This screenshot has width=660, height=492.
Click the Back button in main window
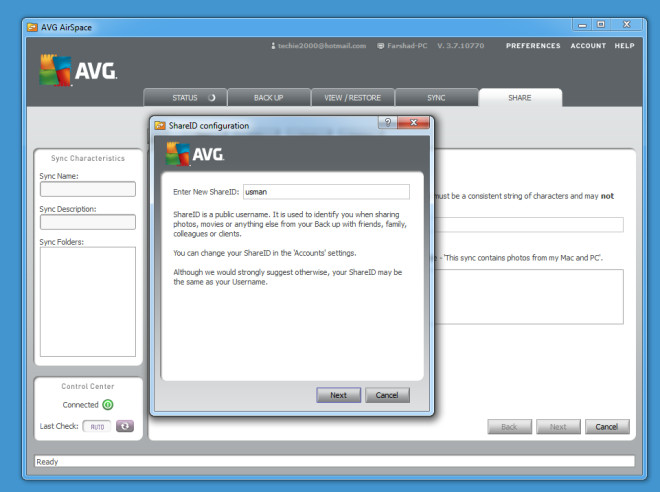[509, 427]
